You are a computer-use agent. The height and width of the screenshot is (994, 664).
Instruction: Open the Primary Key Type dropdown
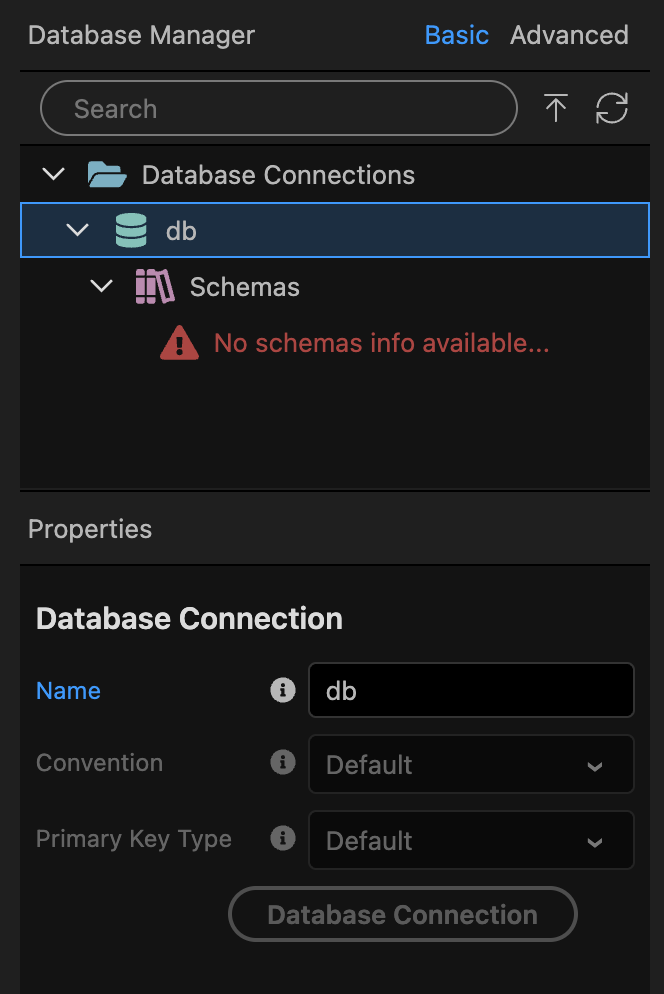(x=471, y=841)
